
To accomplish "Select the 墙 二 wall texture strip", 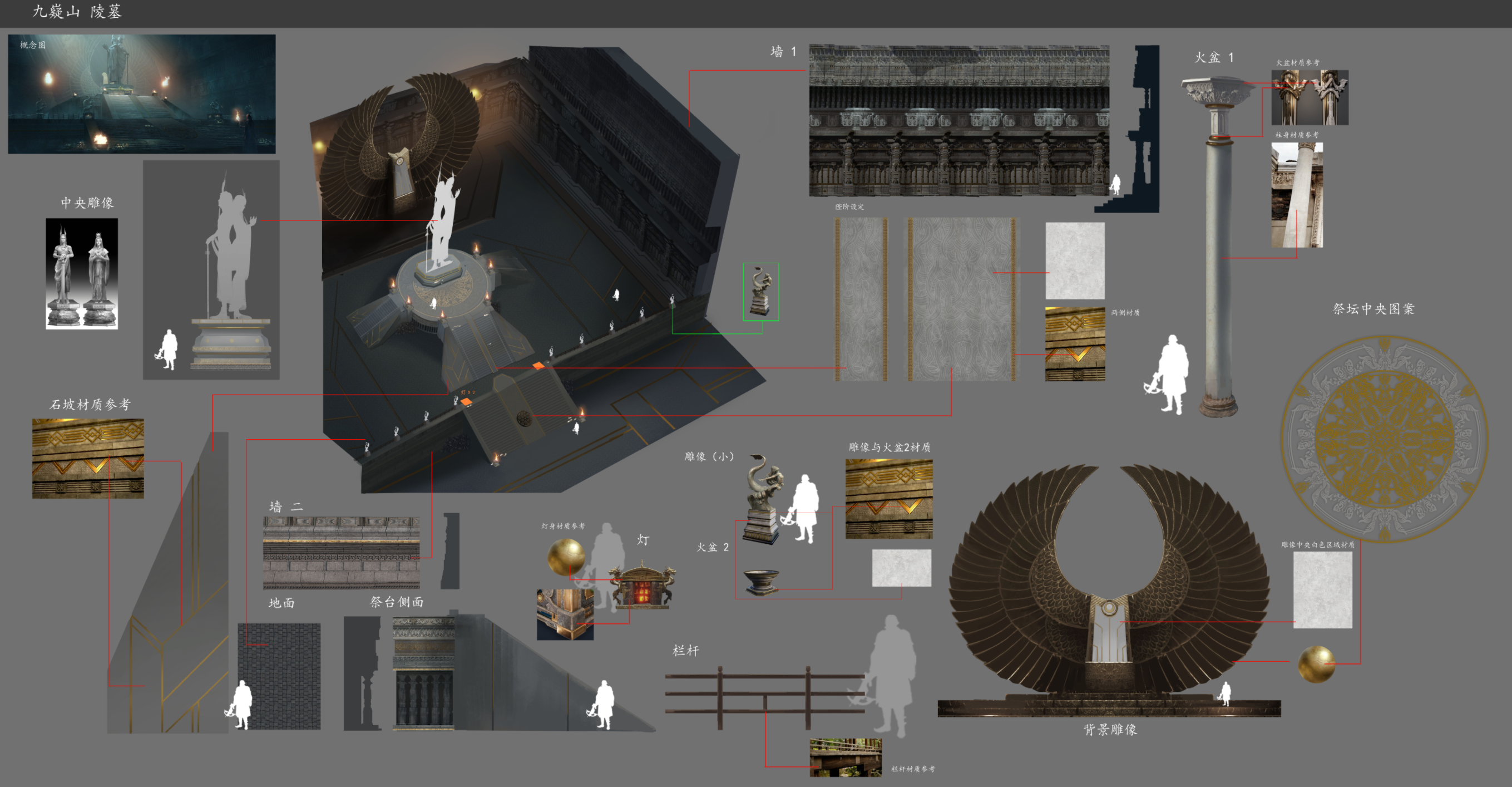I will coord(341,553).
